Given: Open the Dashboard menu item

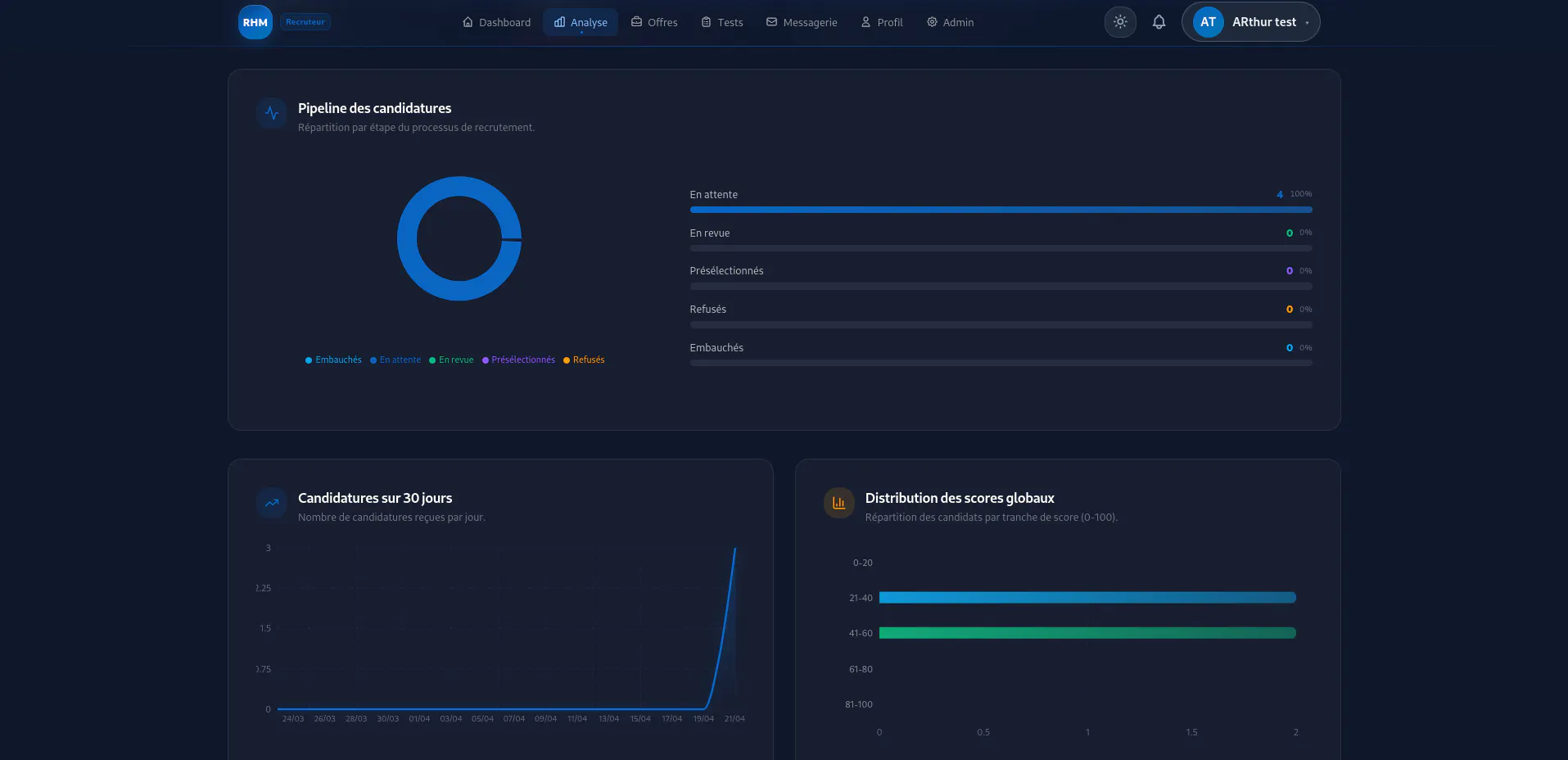Looking at the screenshot, I should [x=497, y=22].
